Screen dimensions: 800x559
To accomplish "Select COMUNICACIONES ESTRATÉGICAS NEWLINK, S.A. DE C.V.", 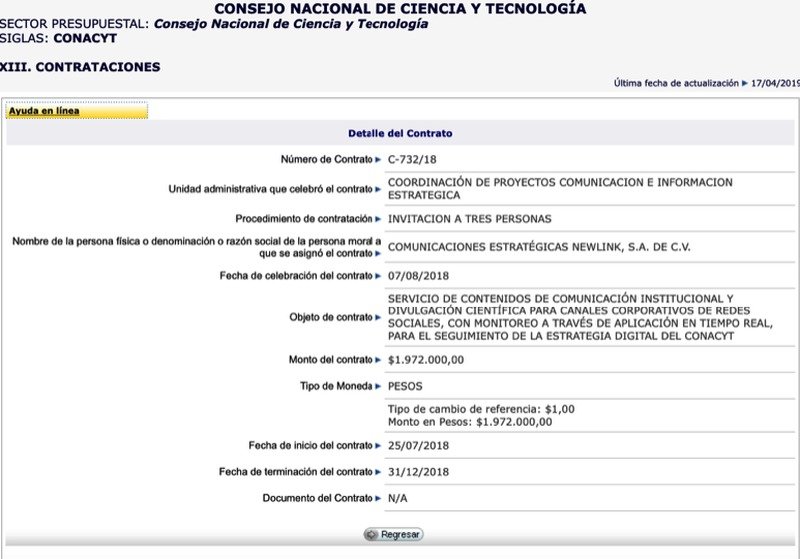I will click(539, 247).
